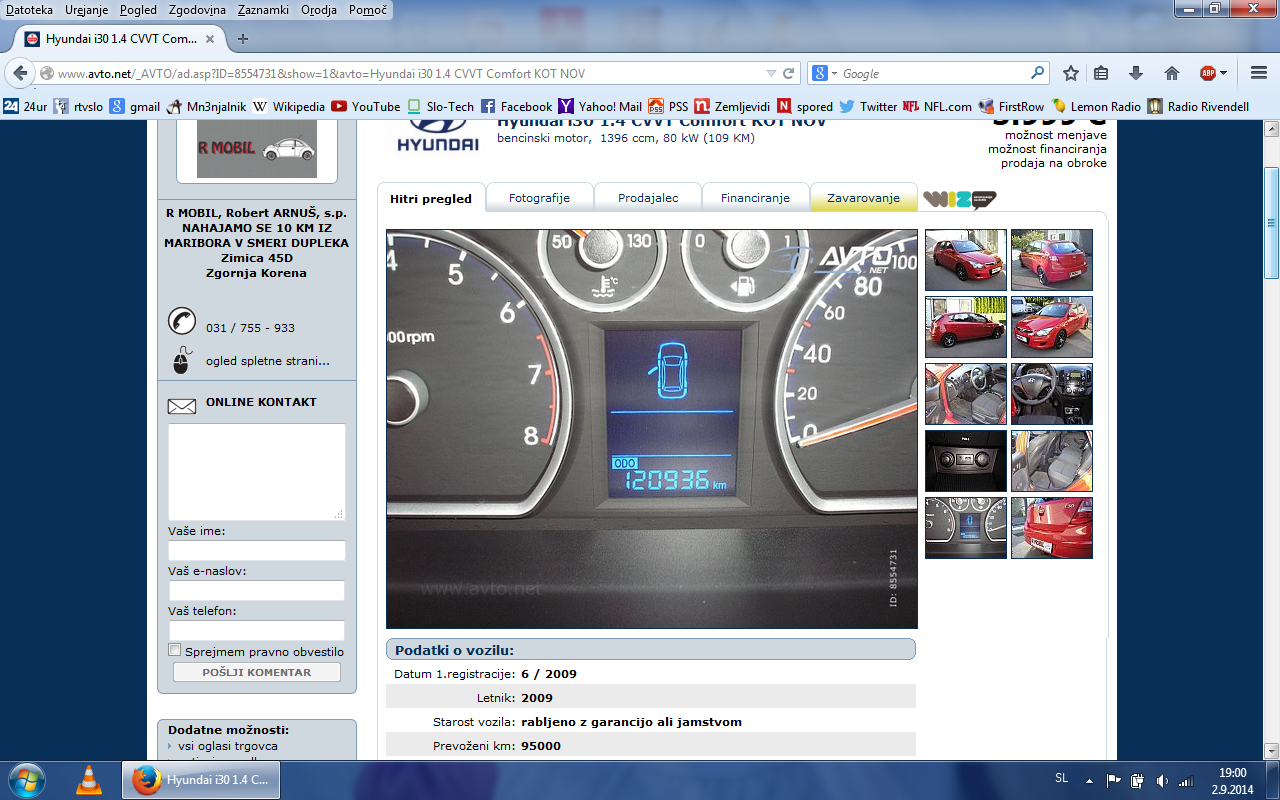
Task: Open the Twitter bookmark
Action: [x=869, y=106]
